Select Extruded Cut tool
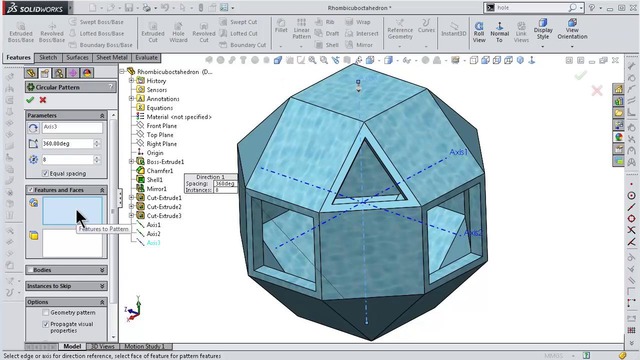Image resolution: width=640 pixels, height=360 pixels. coord(153,33)
